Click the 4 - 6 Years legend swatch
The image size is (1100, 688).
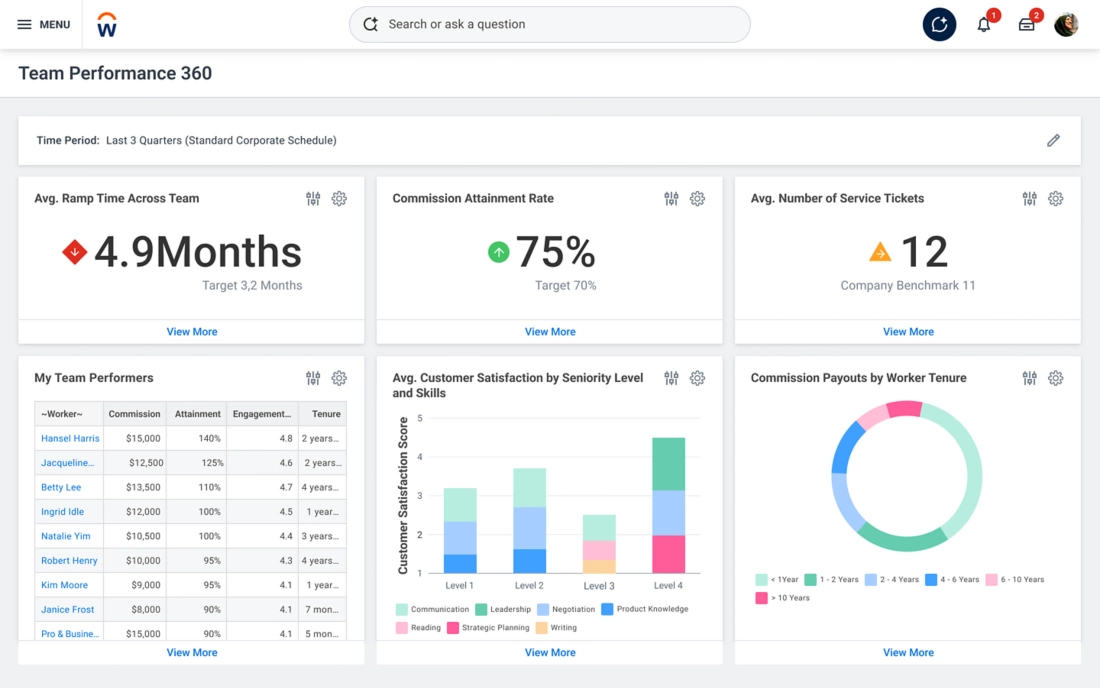tap(931, 580)
